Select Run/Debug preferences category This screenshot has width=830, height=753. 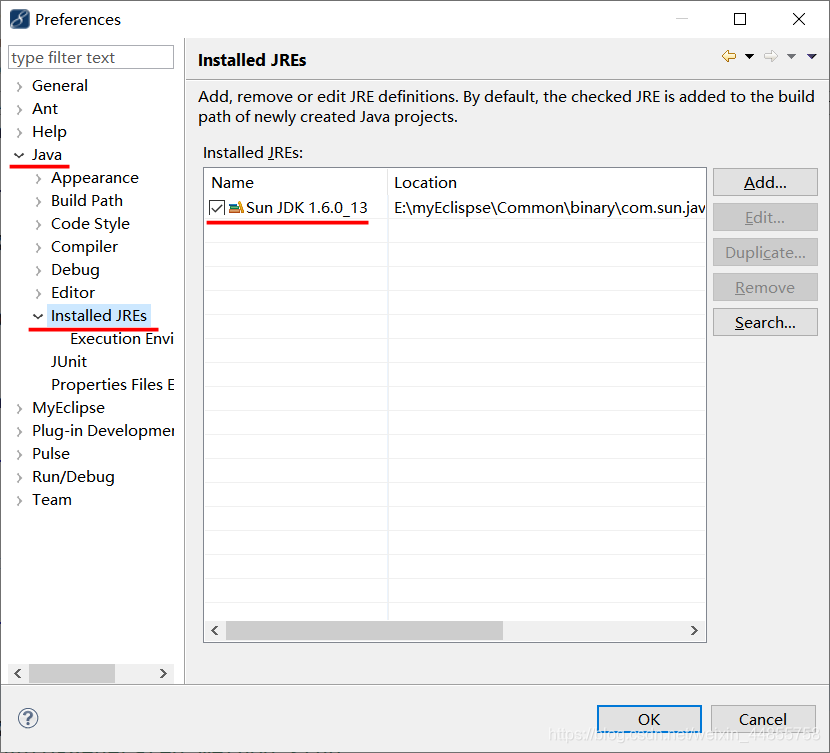click(73, 477)
